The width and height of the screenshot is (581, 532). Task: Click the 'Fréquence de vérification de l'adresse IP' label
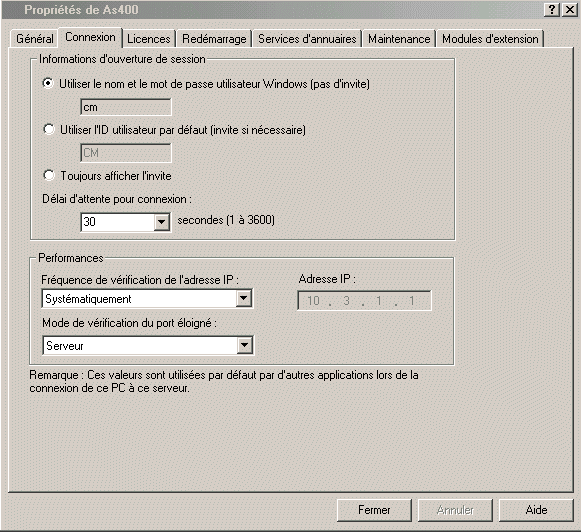click(140, 280)
